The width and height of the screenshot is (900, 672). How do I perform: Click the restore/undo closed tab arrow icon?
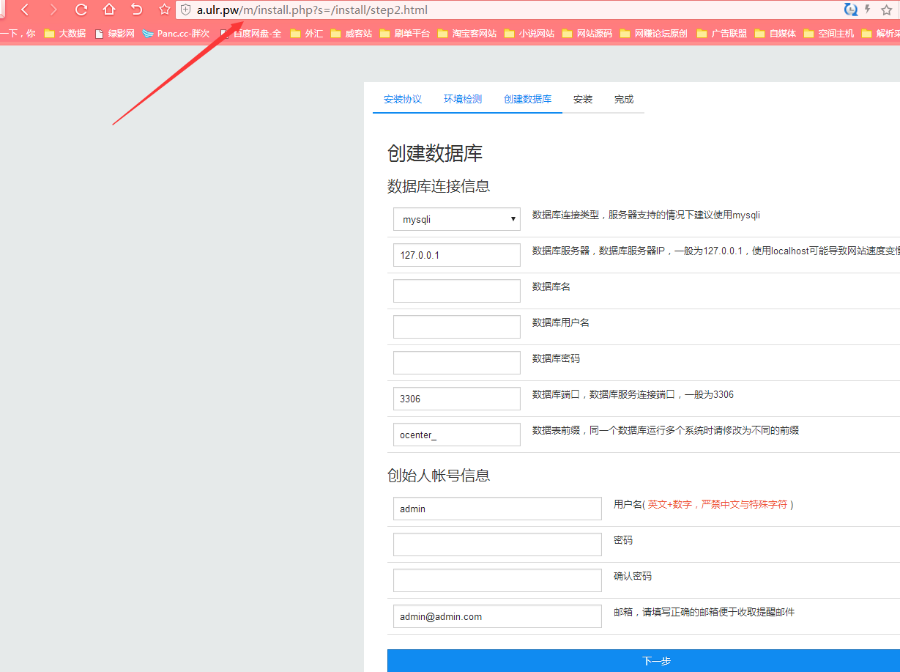tap(136, 9)
